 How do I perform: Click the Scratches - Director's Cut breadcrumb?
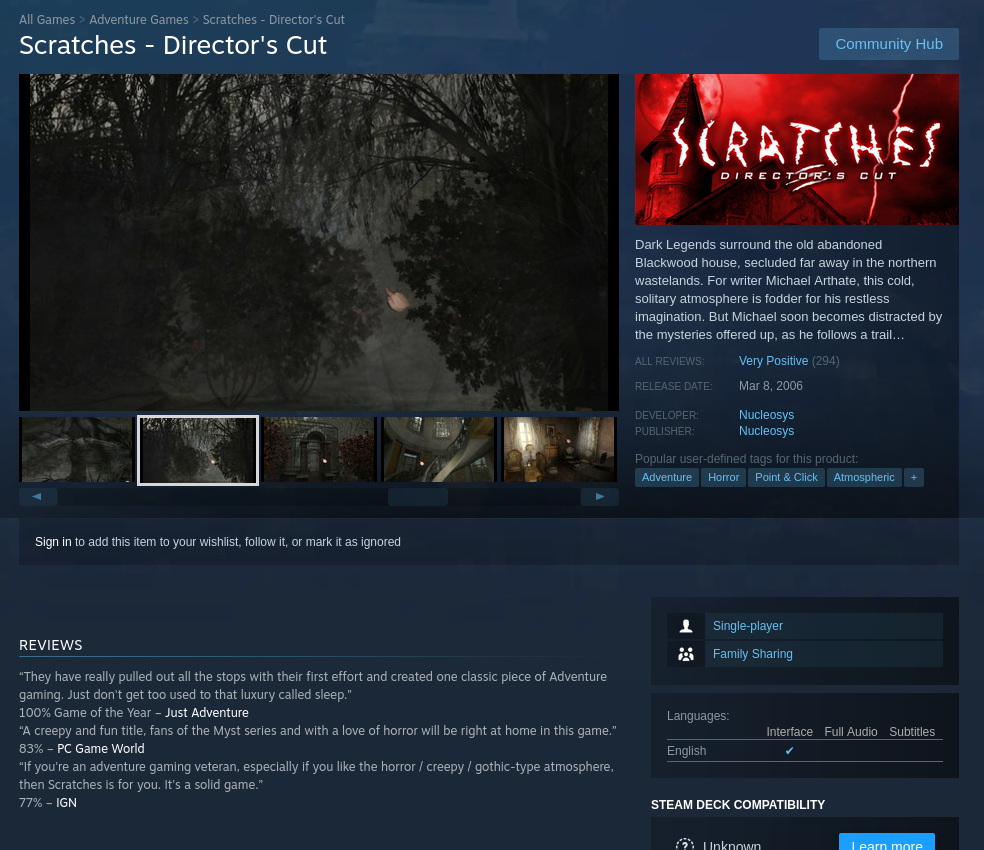tap(274, 19)
